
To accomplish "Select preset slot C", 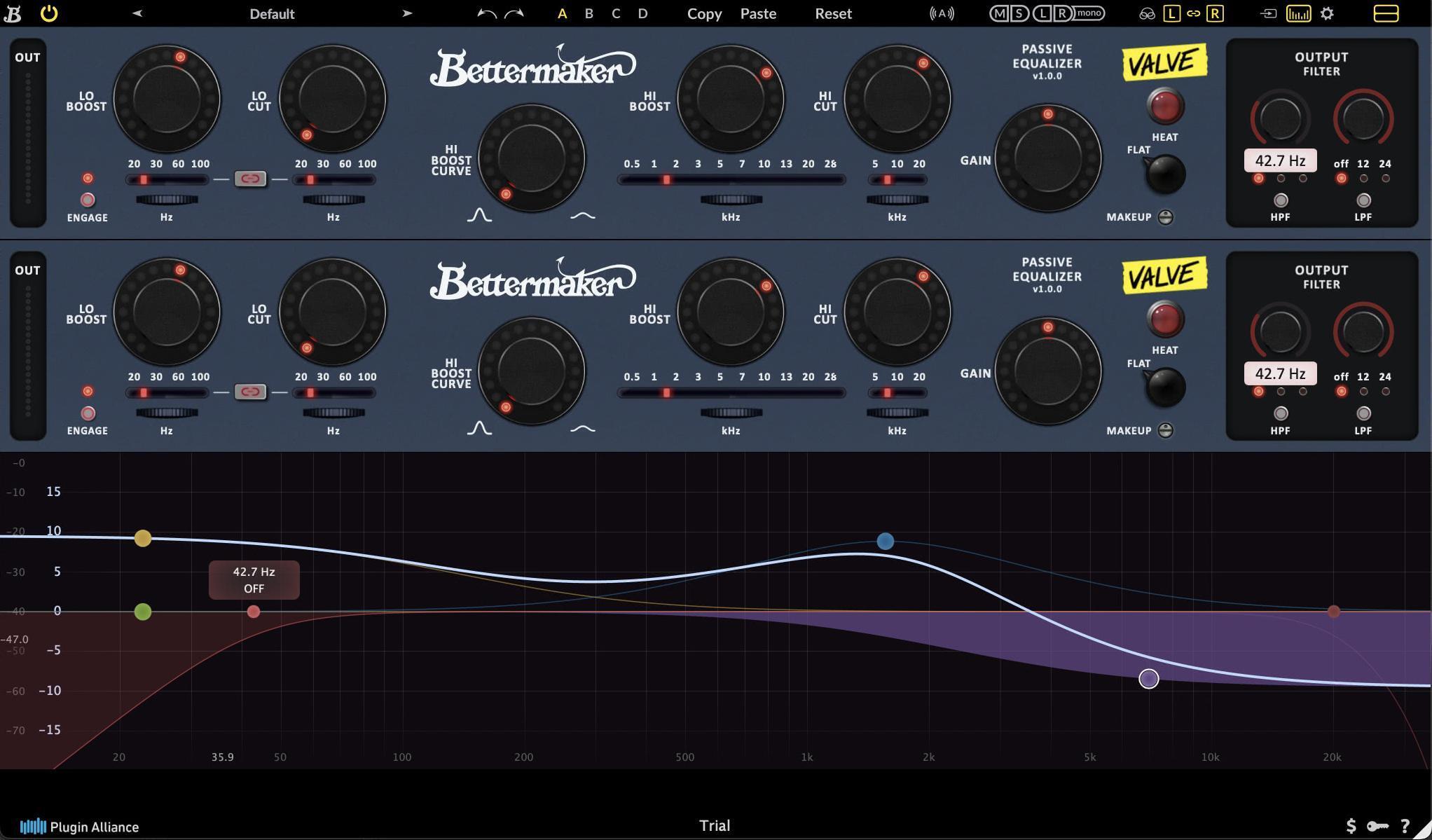I will coord(615,13).
